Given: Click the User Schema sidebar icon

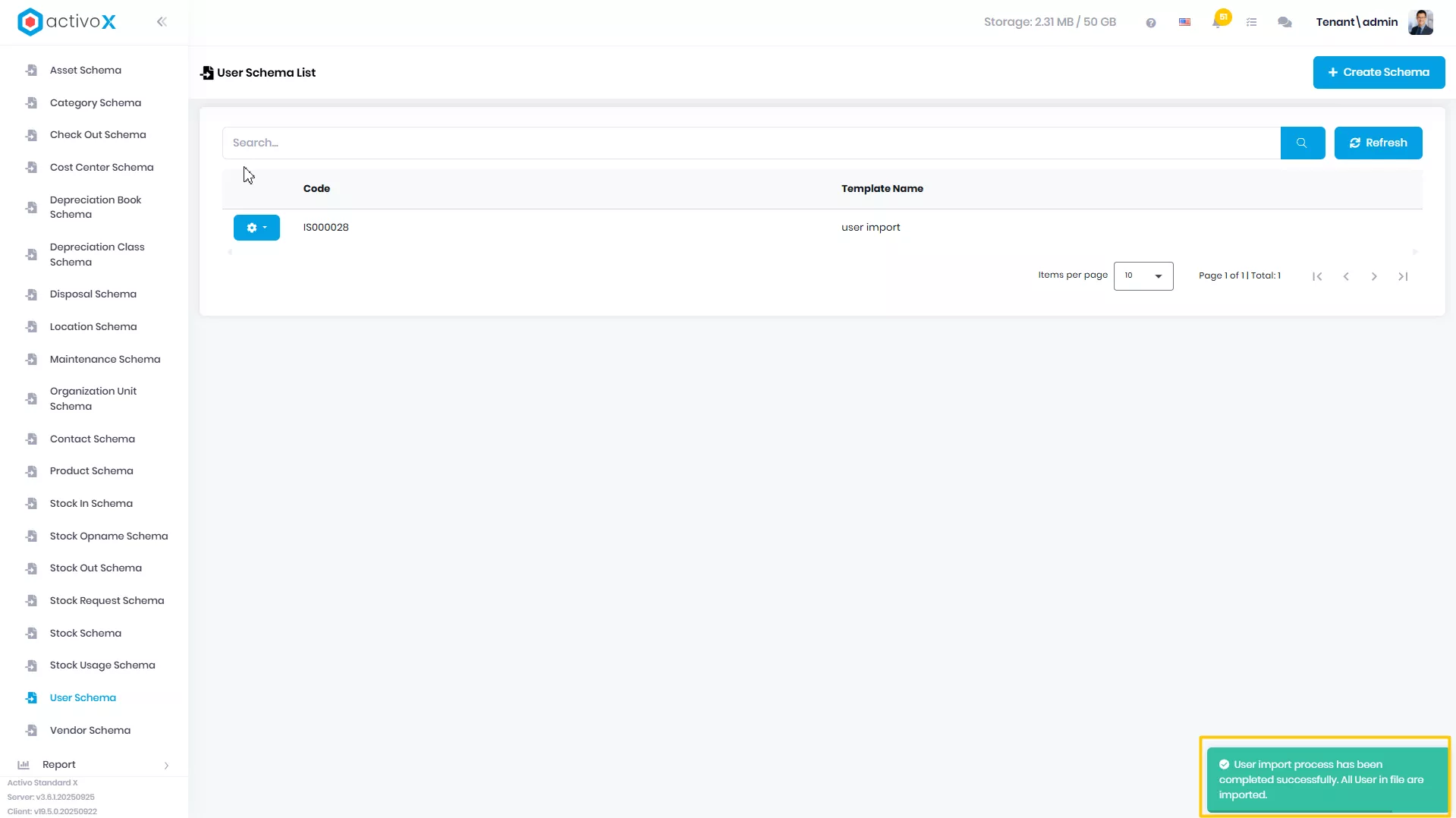Looking at the screenshot, I should tap(31, 698).
